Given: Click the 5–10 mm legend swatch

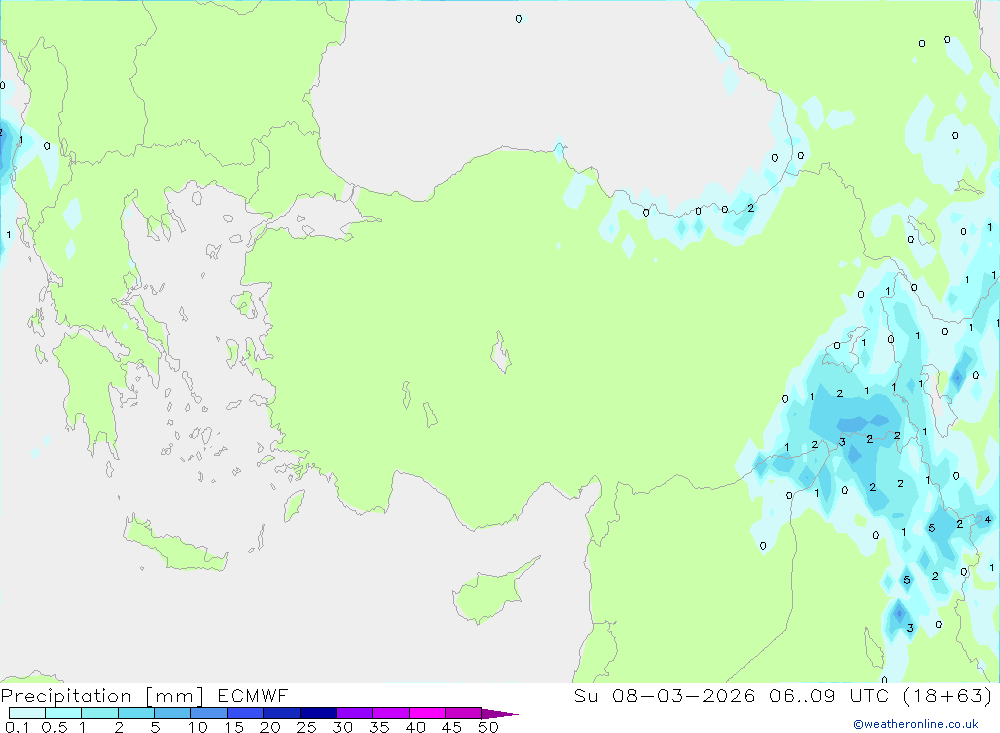Looking at the screenshot, I should tap(173, 713).
